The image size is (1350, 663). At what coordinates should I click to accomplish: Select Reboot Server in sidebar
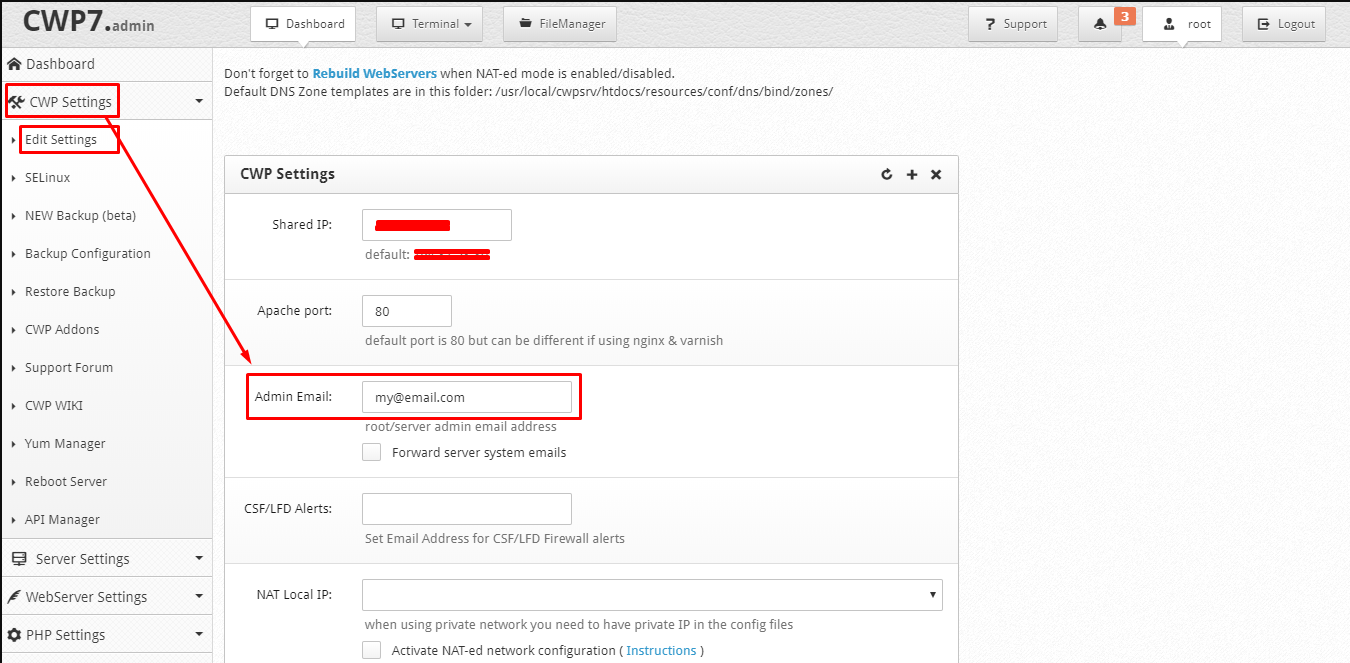66,482
